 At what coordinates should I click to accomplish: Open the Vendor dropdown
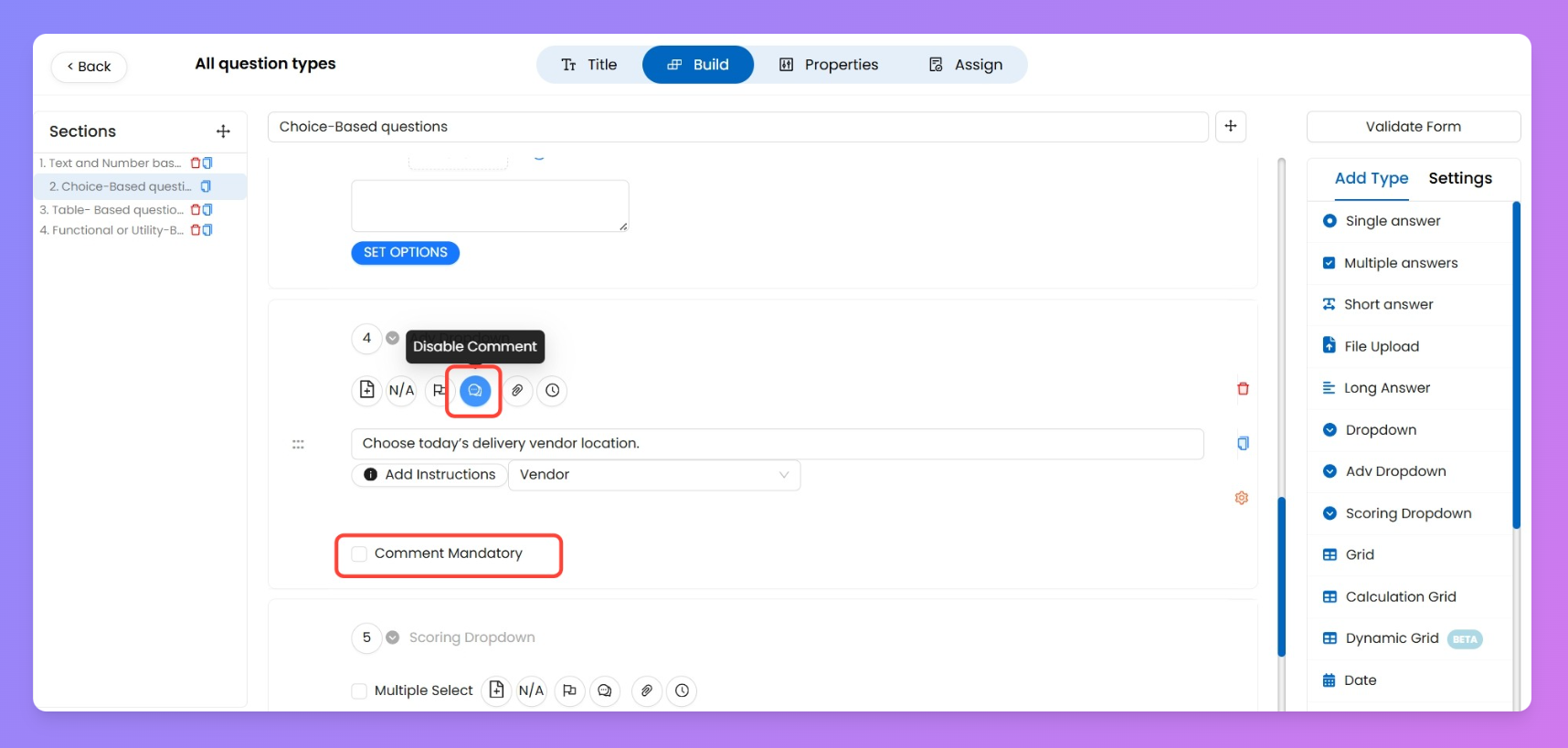point(654,475)
